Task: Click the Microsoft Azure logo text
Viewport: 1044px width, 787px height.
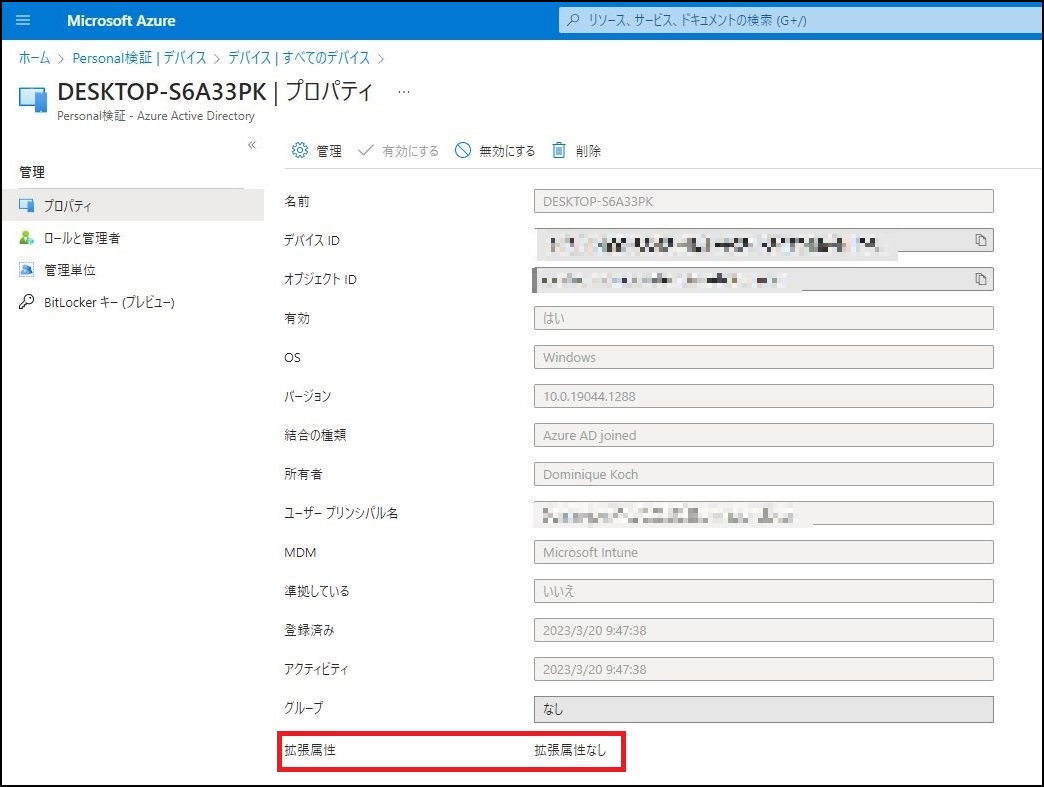Action: click(121, 21)
